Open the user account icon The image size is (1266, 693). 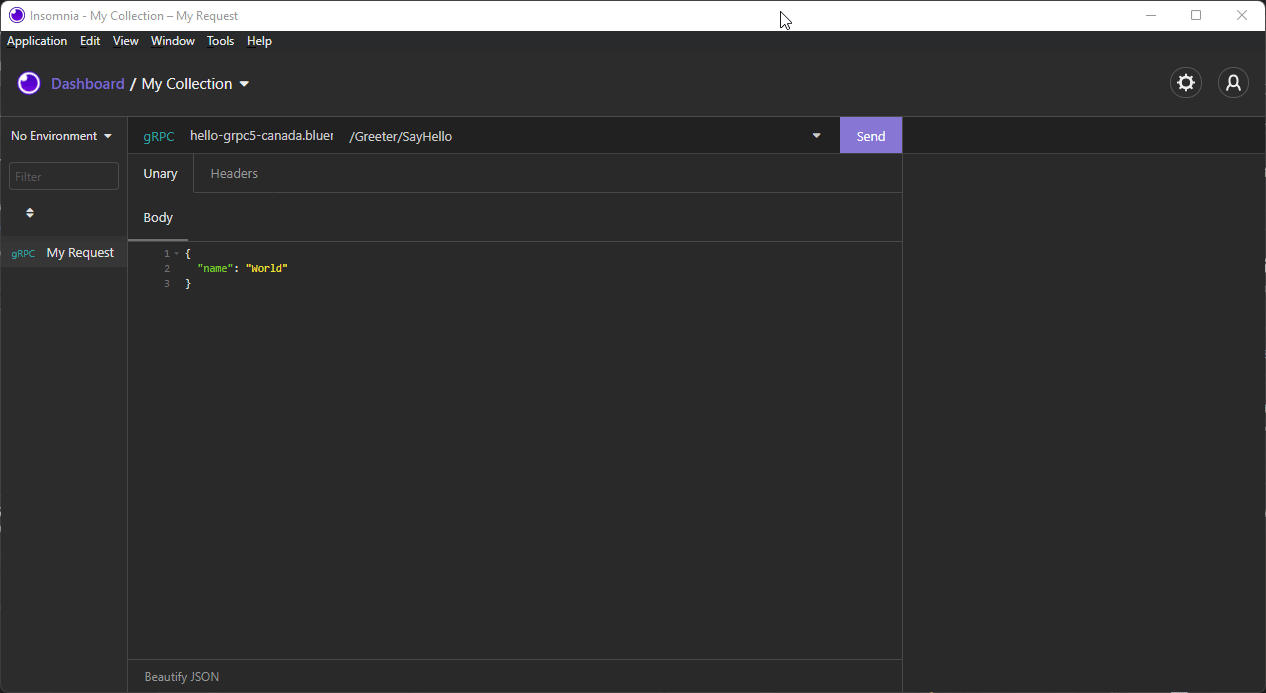tap(1234, 83)
